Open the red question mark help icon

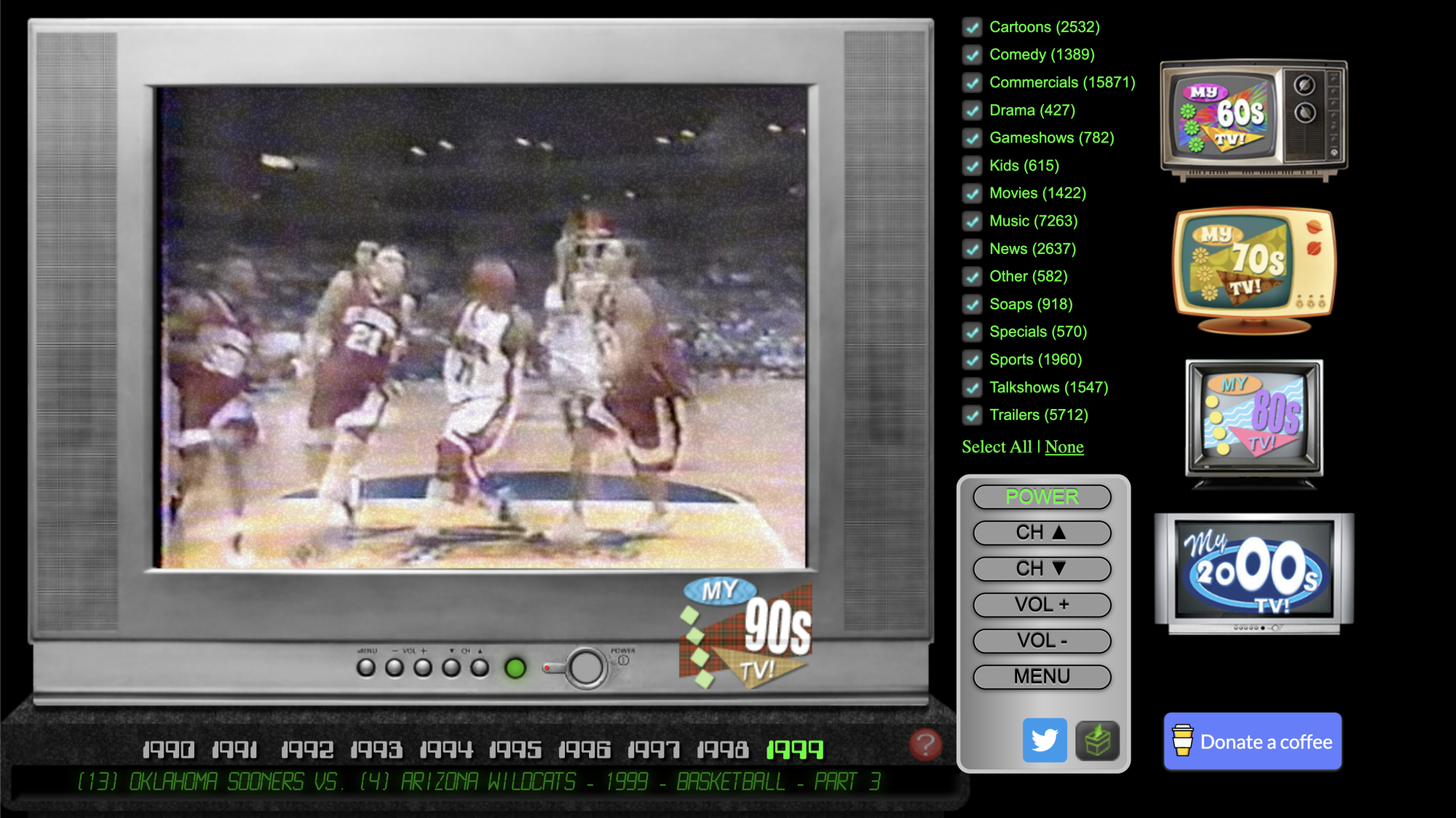coord(925,744)
